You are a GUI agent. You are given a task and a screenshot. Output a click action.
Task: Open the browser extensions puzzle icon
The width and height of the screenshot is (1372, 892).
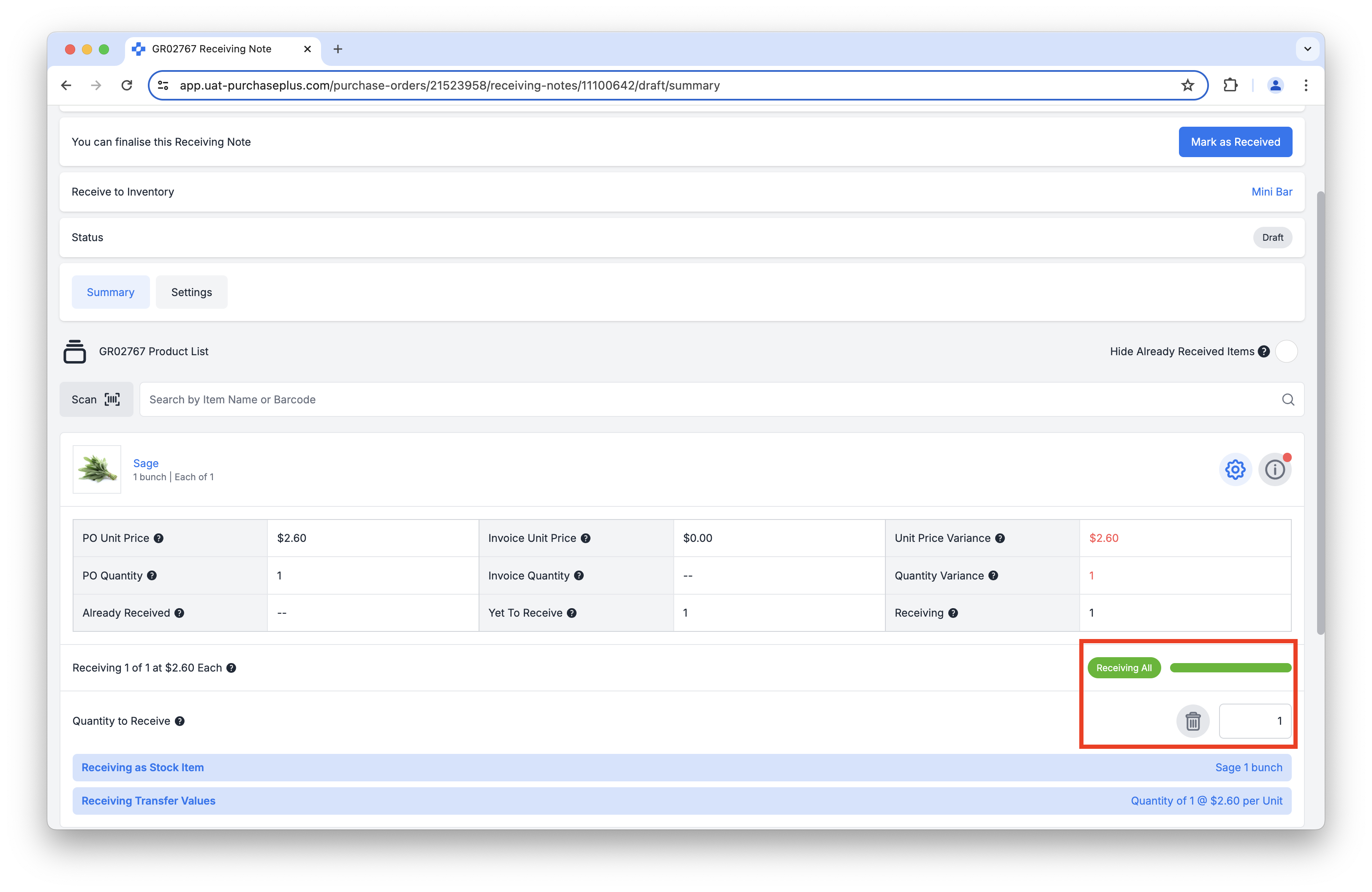(x=1230, y=85)
